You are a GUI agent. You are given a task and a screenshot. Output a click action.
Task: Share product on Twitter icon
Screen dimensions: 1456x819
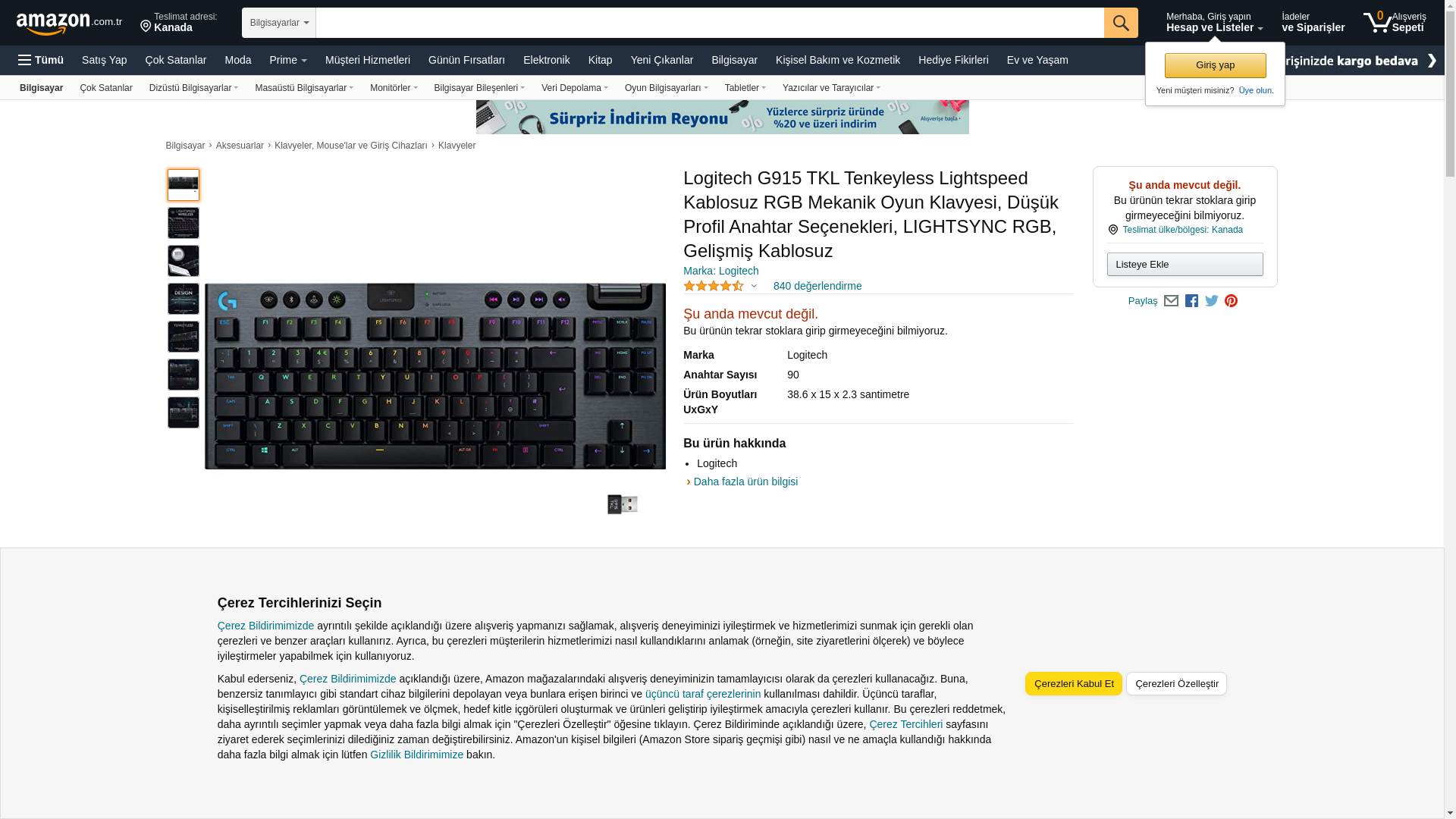click(x=1212, y=301)
